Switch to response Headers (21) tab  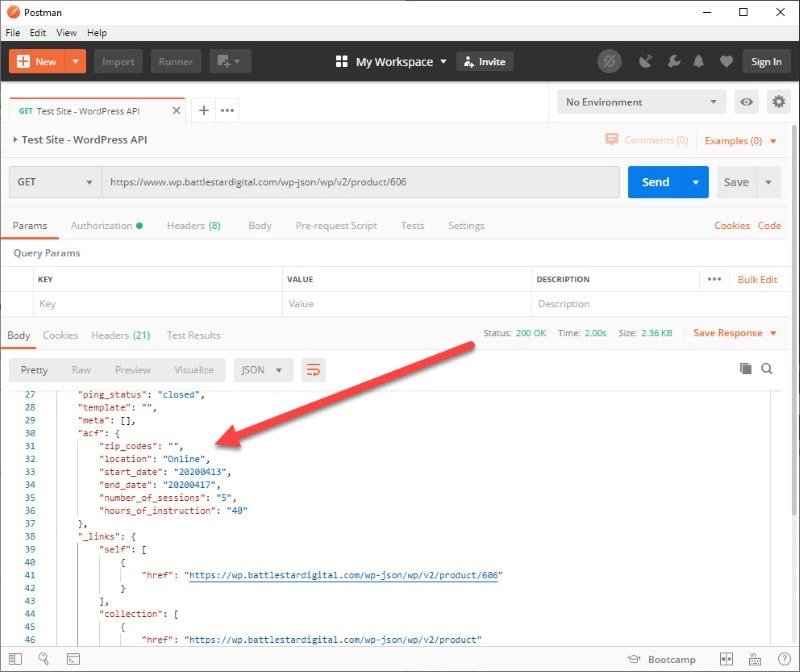coord(120,335)
